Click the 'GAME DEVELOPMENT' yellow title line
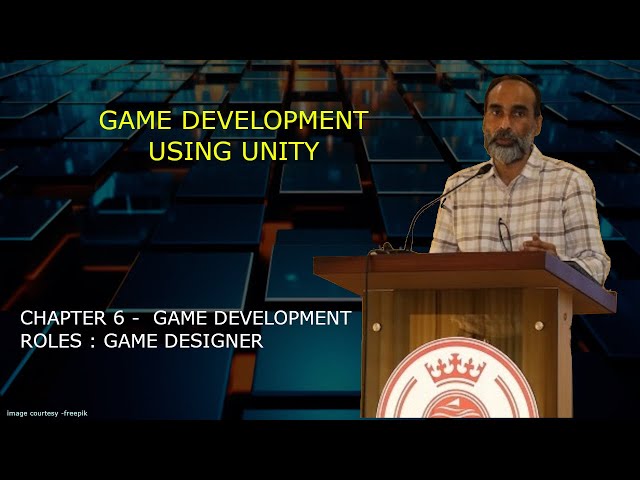This screenshot has width=640, height=480. click(x=233, y=120)
